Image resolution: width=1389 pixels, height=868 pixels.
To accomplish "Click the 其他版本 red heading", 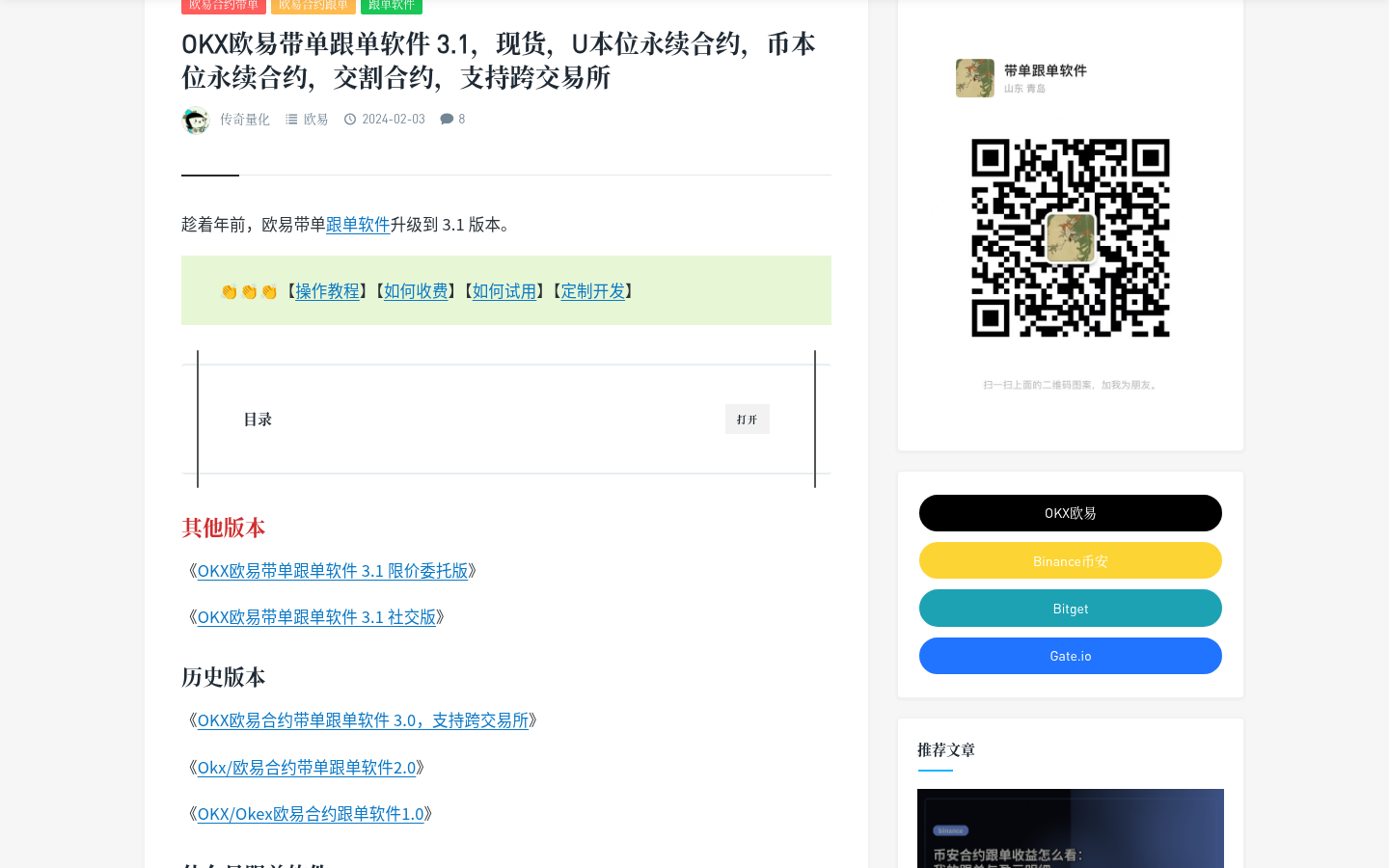I will [224, 528].
